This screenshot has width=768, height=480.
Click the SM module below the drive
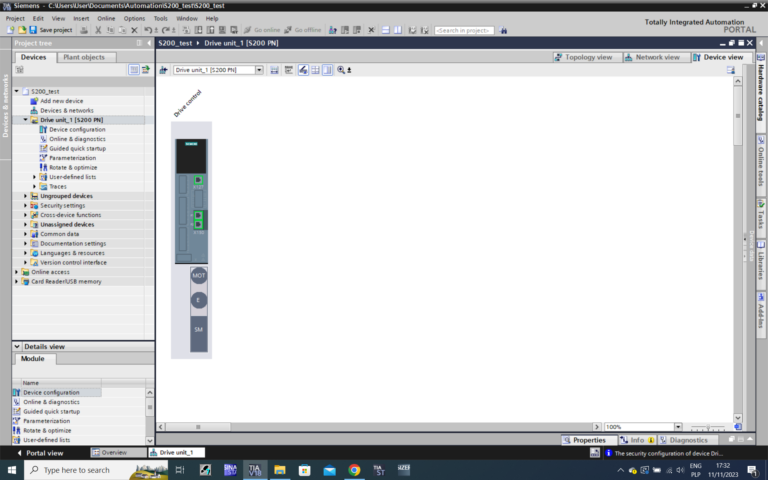[x=198, y=329]
